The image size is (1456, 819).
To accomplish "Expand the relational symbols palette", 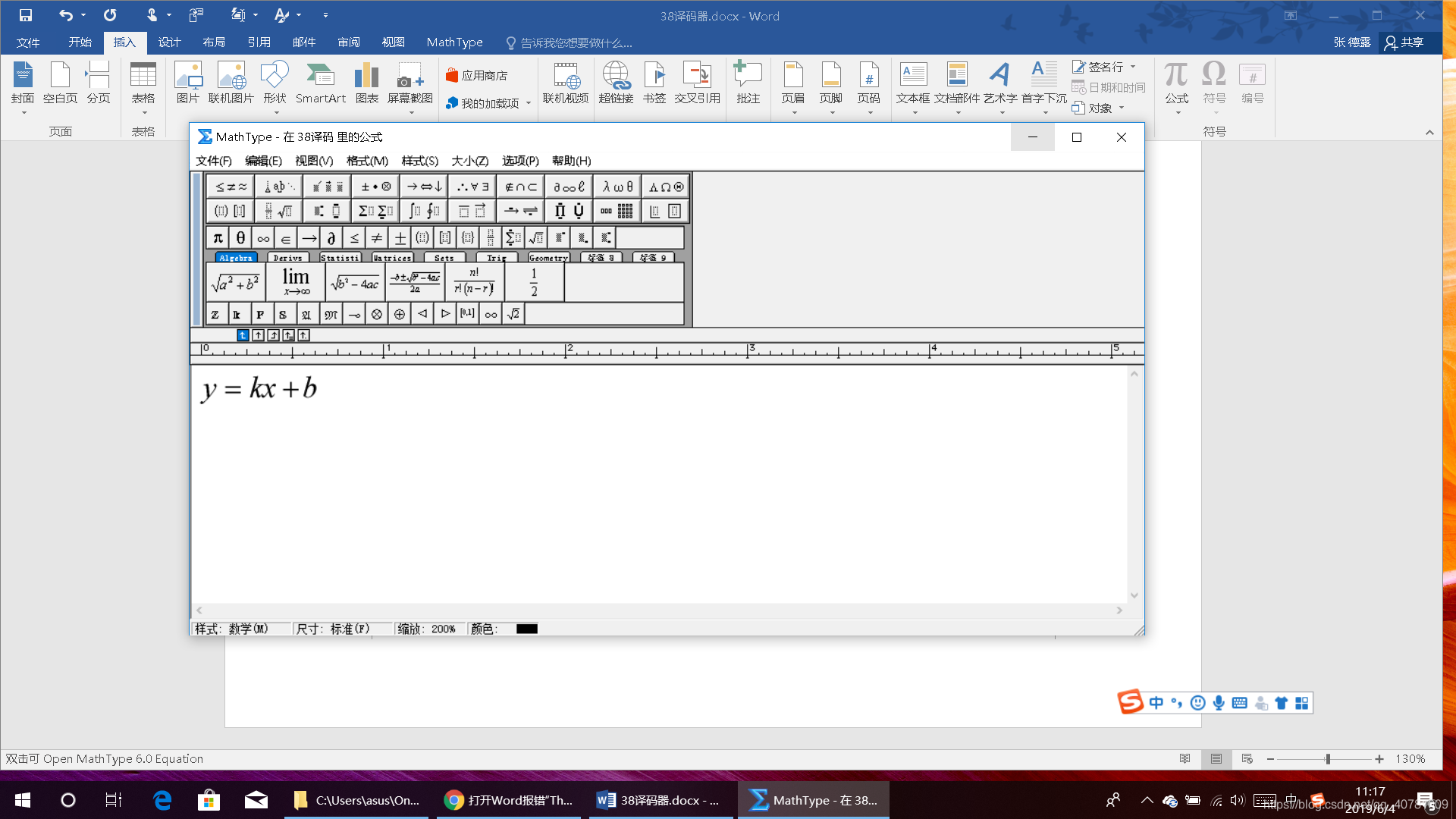I will 231,187.
